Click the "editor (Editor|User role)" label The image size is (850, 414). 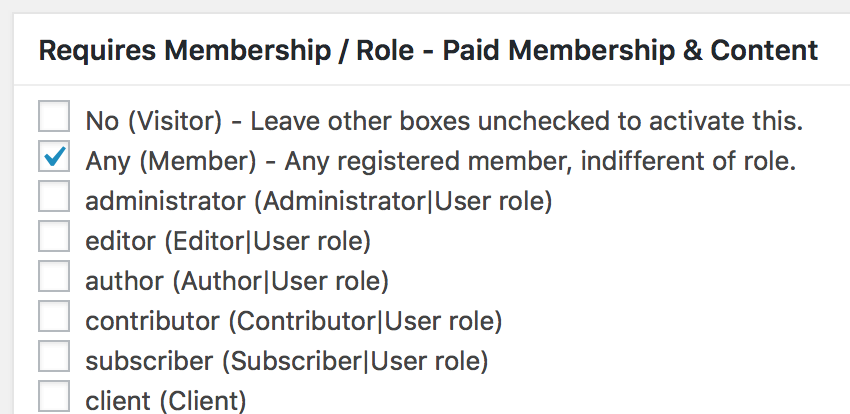[x=228, y=241]
